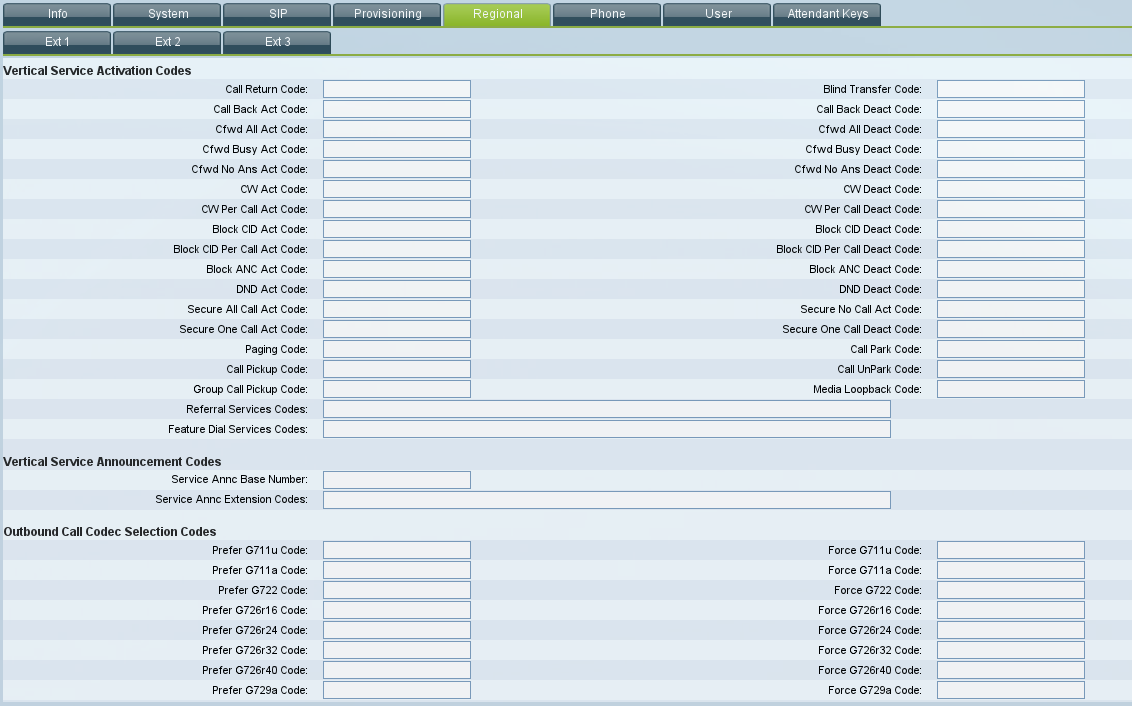Open the Info tab

coord(57,14)
